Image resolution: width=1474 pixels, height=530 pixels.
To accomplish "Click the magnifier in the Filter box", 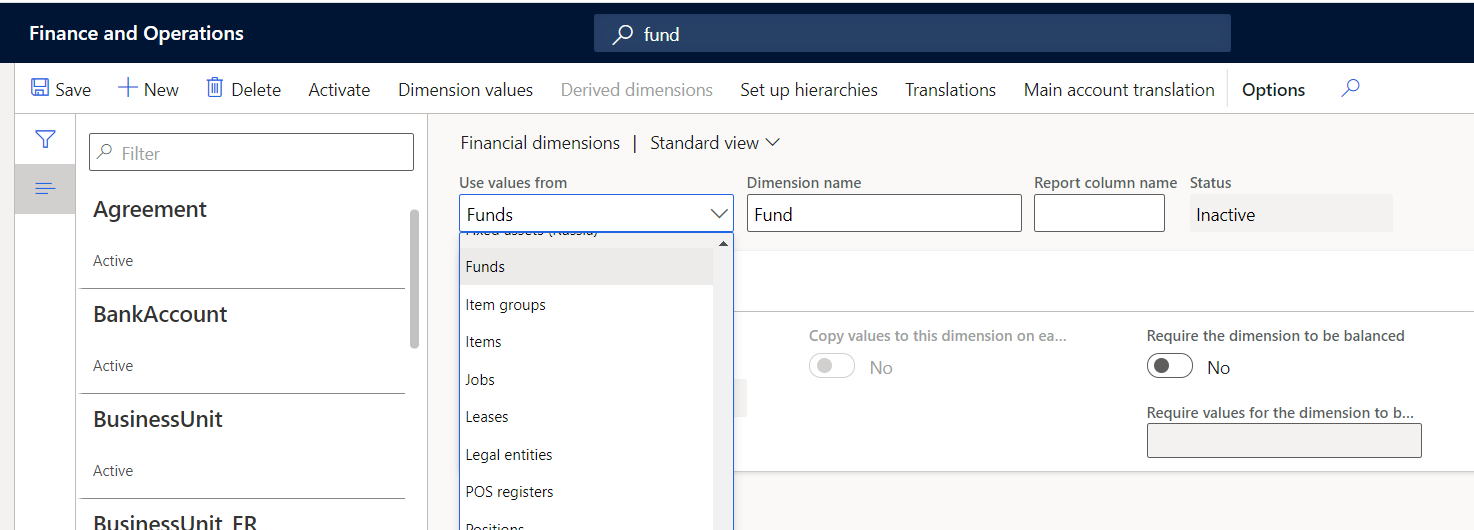I will click(x=104, y=153).
